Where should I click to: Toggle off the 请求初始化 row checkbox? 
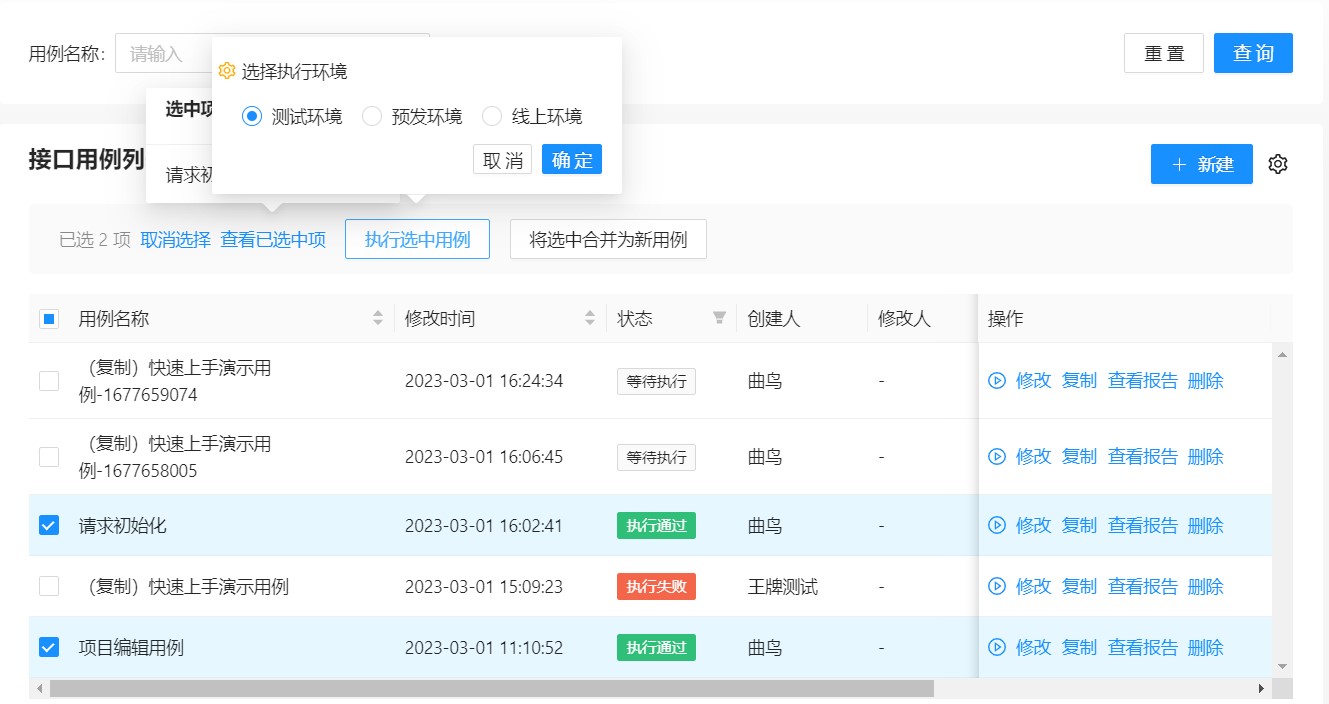point(48,525)
